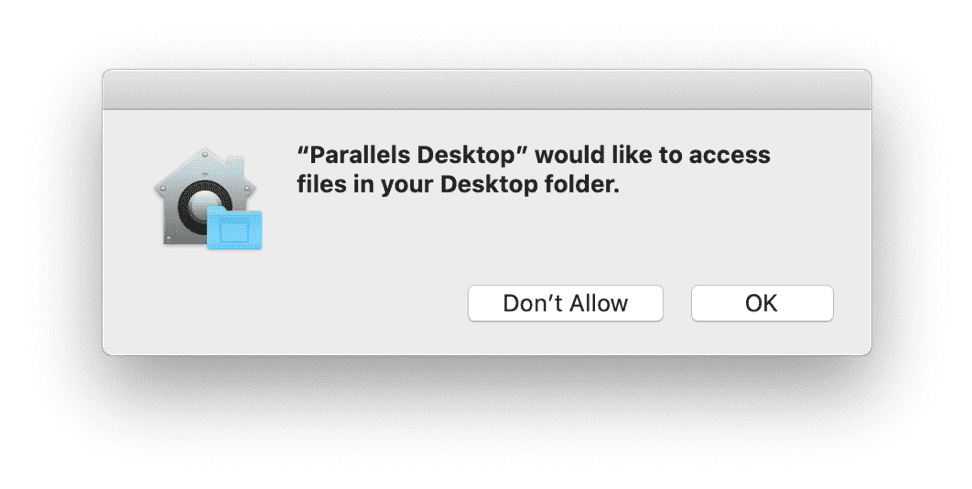Click the Don't Allow button

565,303
